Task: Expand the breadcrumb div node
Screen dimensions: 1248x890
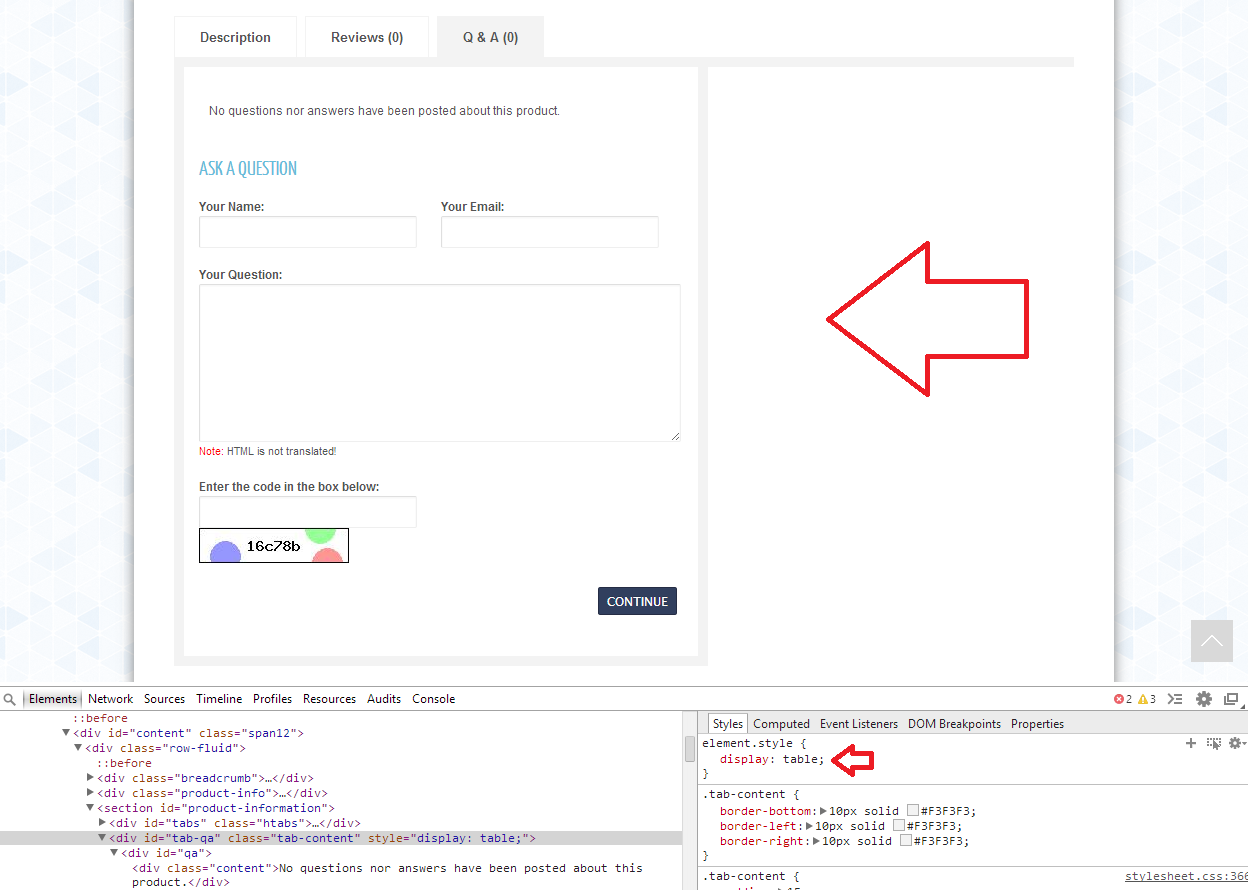Action: pyautogui.click(x=90, y=778)
